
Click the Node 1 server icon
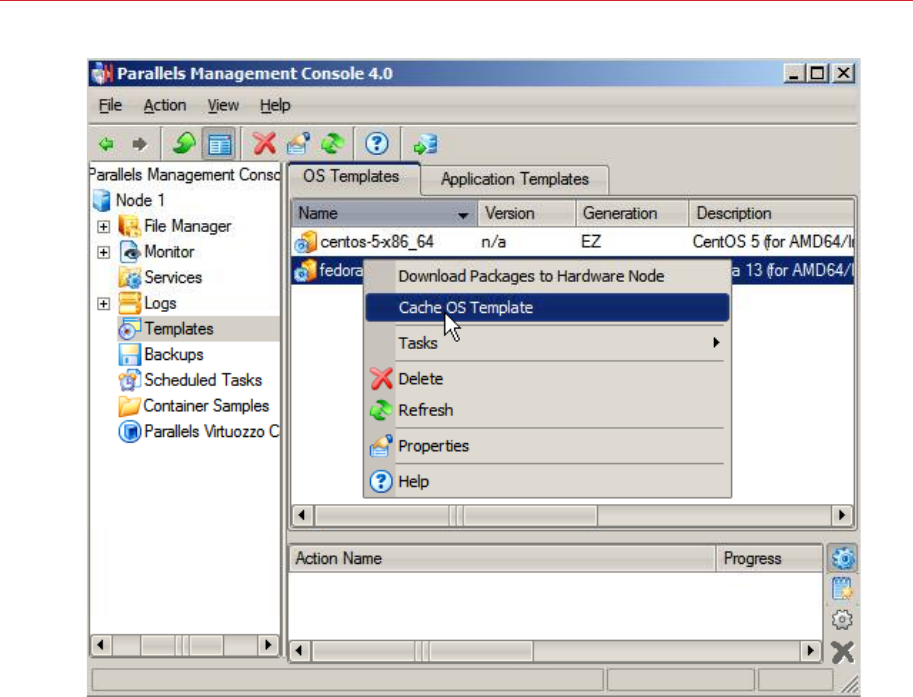pos(102,200)
